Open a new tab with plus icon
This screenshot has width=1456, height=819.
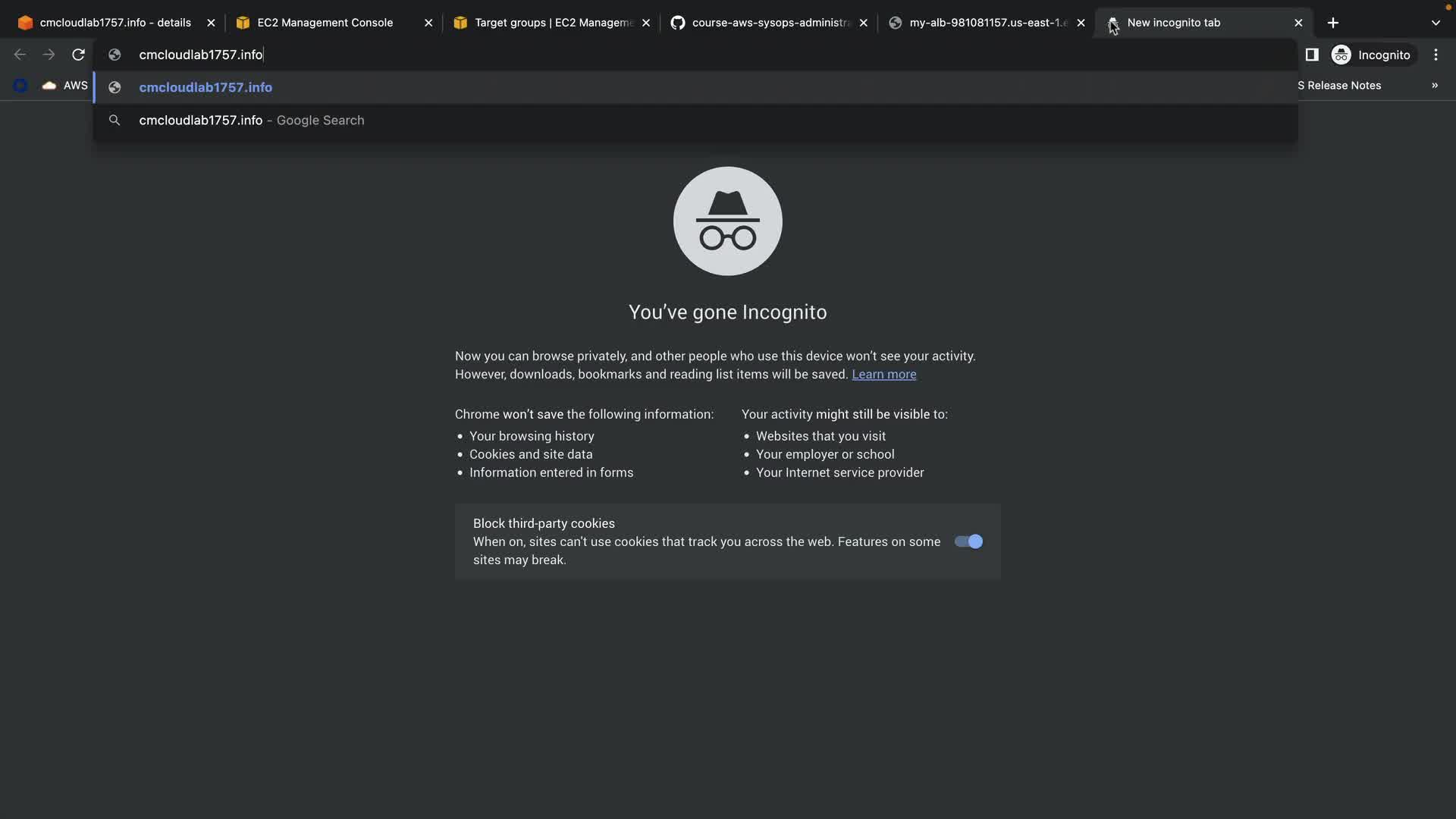pyautogui.click(x=1332, y=23)
